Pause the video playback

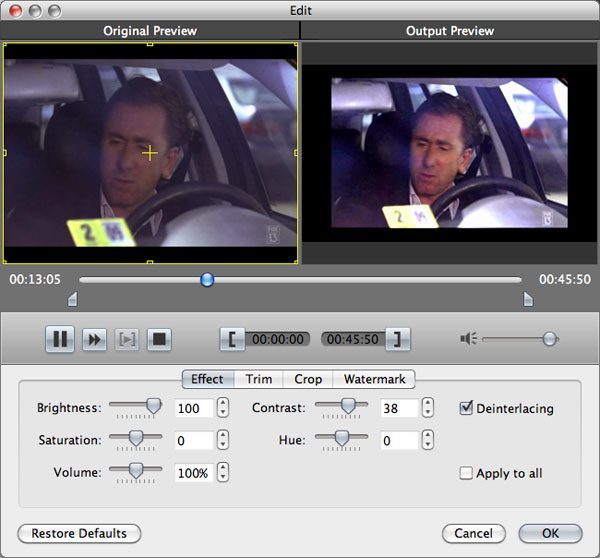point(60,339)
